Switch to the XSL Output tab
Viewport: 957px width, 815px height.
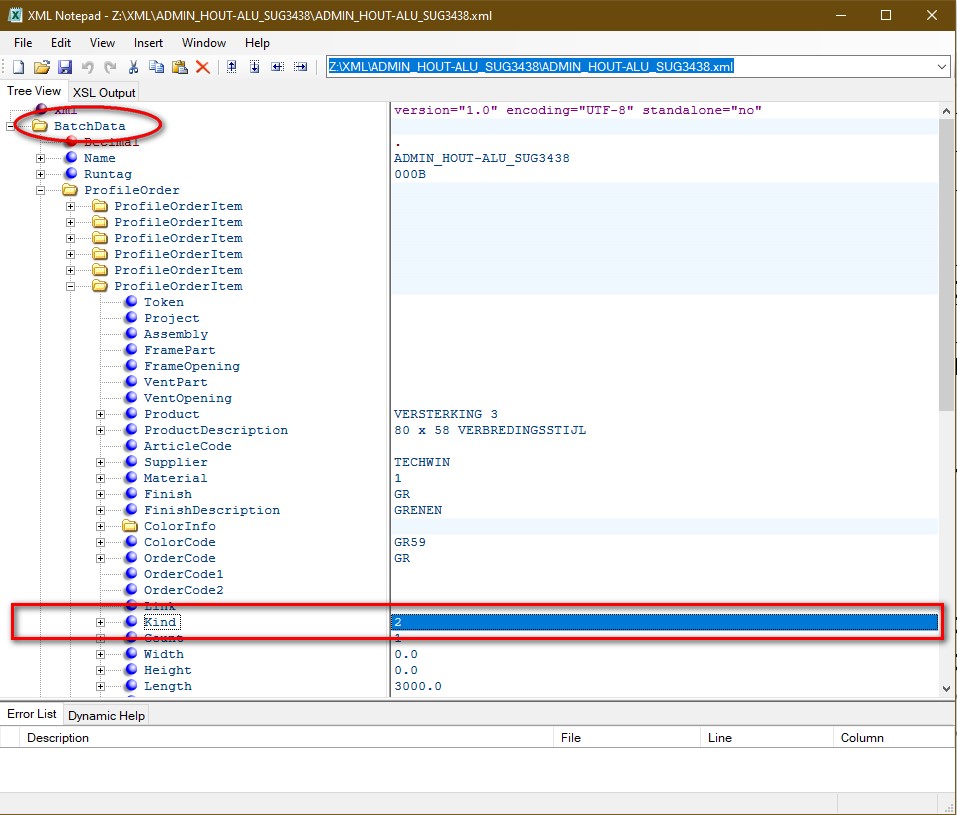(x=104, y=93)
